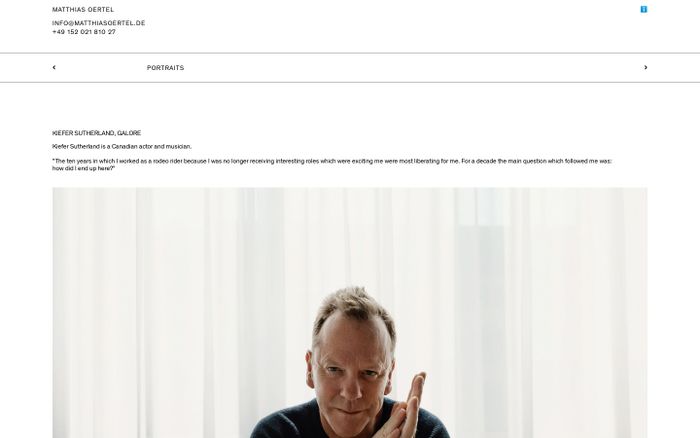700x438 pixels.
Task: Click 'main question which followed me' text
Action: pyautogui.click(x=553, y=161)
